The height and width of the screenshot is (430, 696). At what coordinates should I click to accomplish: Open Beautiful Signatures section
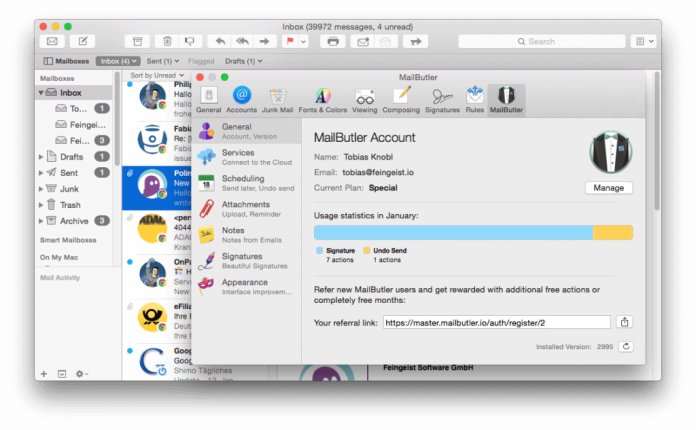click(x=247, y=261)
